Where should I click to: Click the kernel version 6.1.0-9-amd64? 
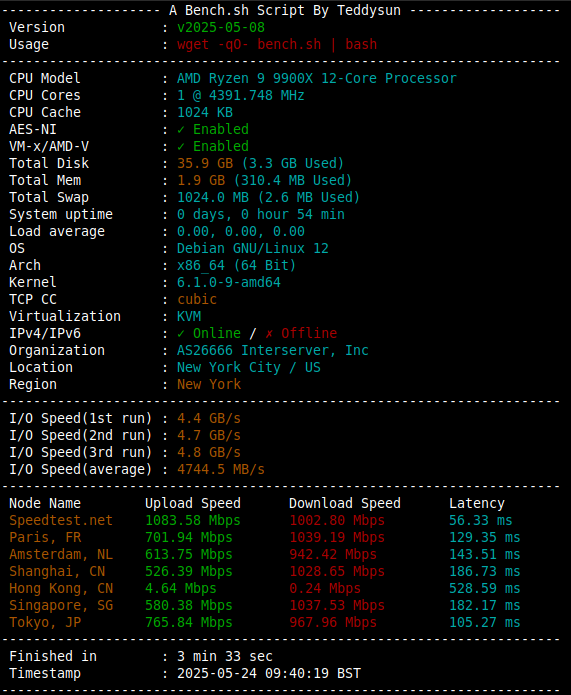[x=229, y=282]
